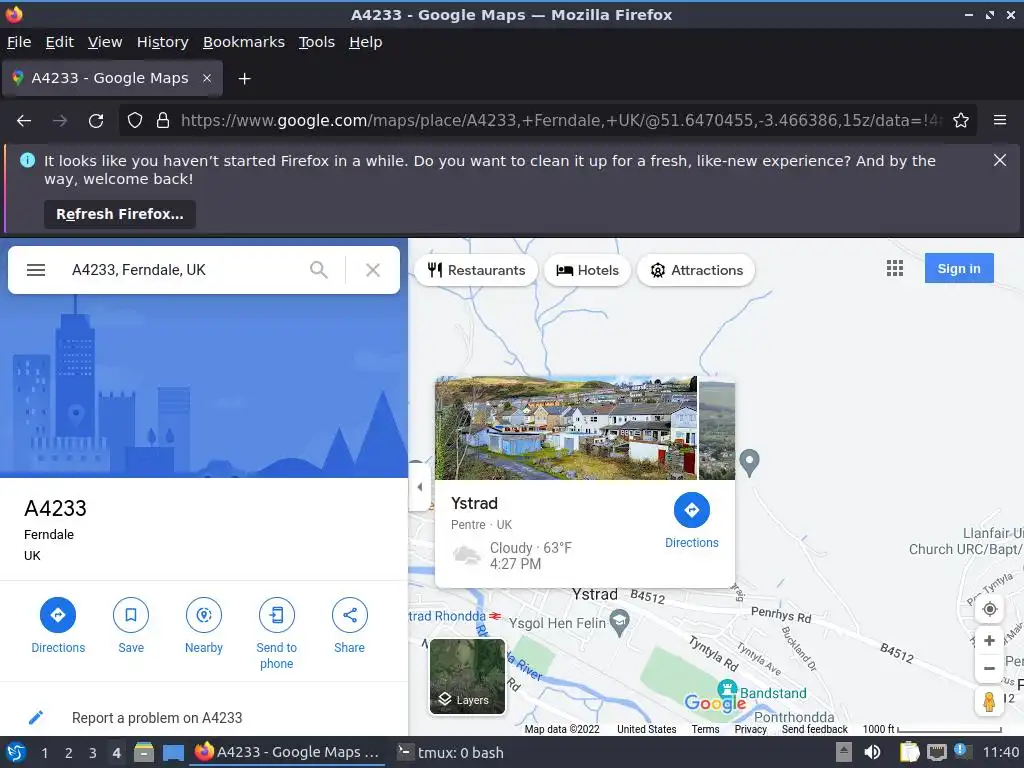Open the Help menu
Viewport: 1024px width, 768px height.
coord(366,42)
